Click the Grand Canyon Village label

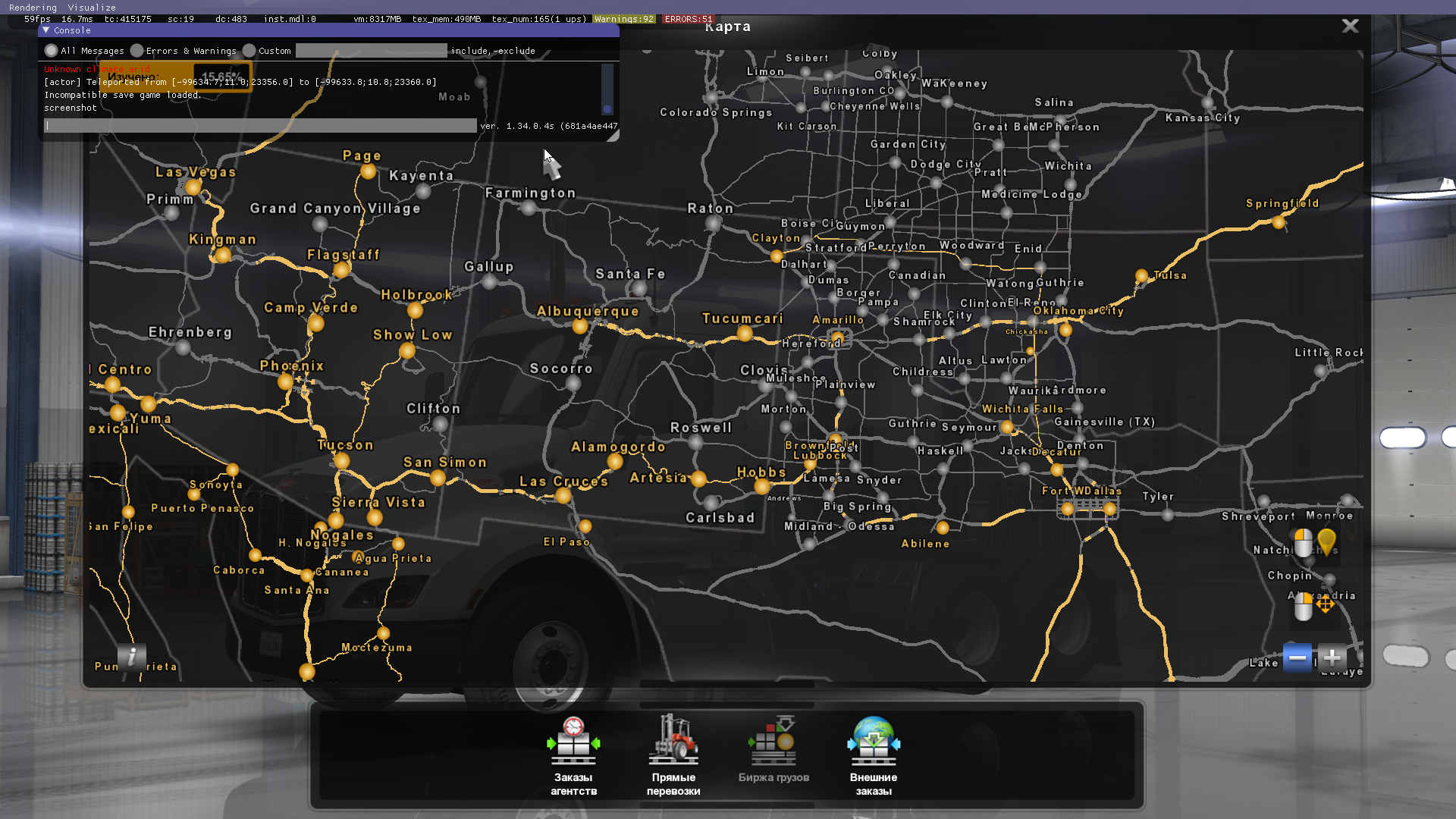(x=335, y=209)
